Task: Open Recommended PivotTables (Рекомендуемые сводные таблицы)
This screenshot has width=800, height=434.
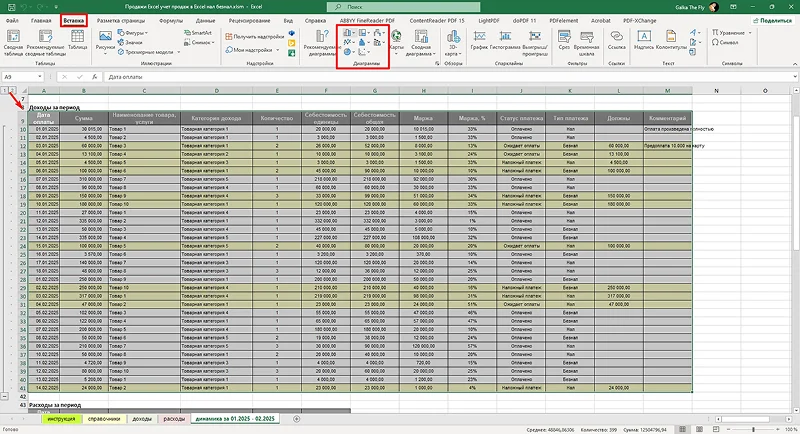Action: pyautogui.click(x=45, y=43)
